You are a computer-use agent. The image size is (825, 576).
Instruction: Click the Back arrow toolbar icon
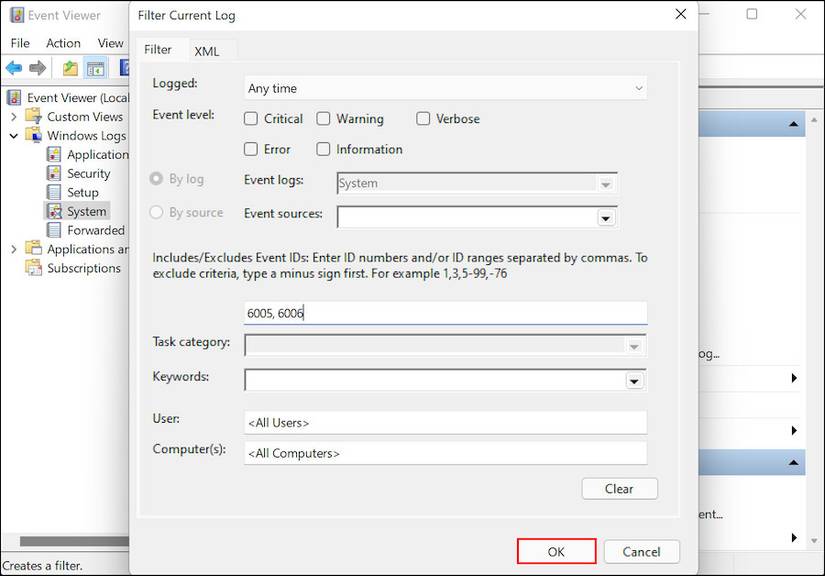point(14,68)
